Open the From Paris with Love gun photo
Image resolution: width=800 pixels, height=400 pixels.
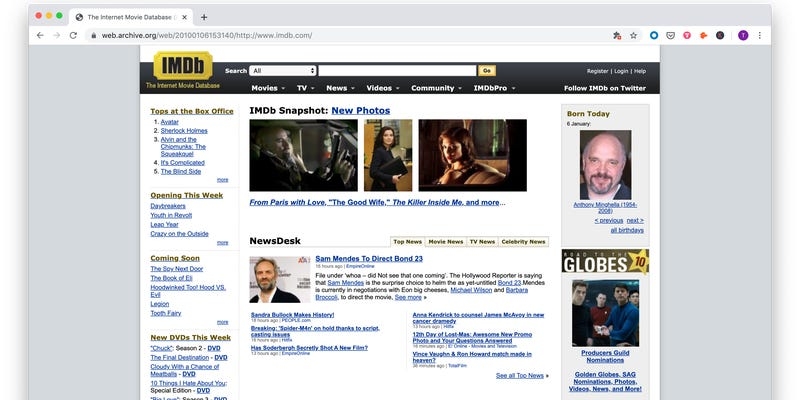303,155
